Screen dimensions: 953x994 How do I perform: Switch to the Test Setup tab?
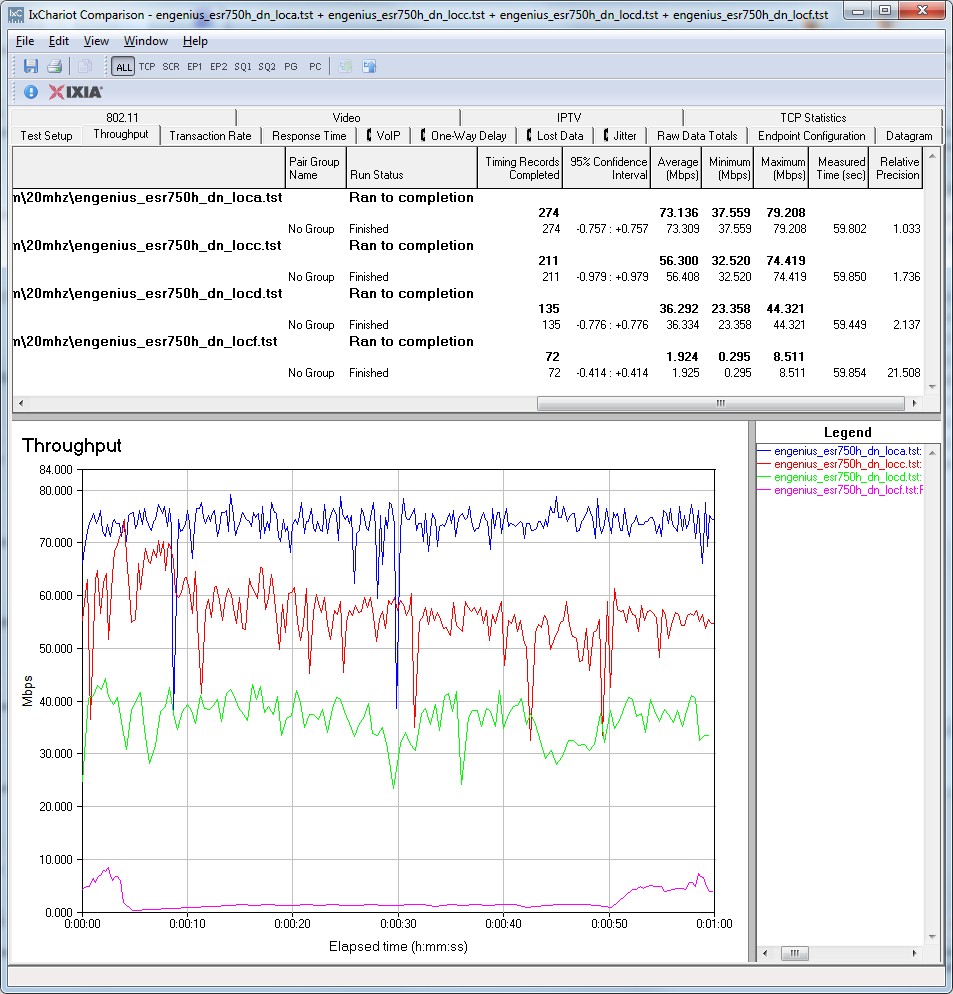coord(46,136)
